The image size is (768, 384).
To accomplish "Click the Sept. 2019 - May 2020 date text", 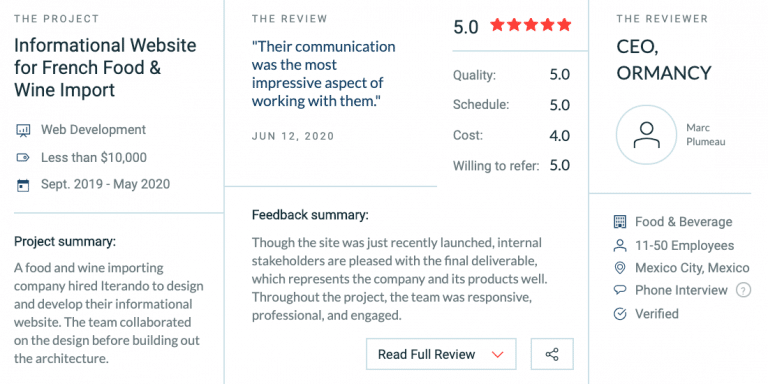I will coord(105,184).
